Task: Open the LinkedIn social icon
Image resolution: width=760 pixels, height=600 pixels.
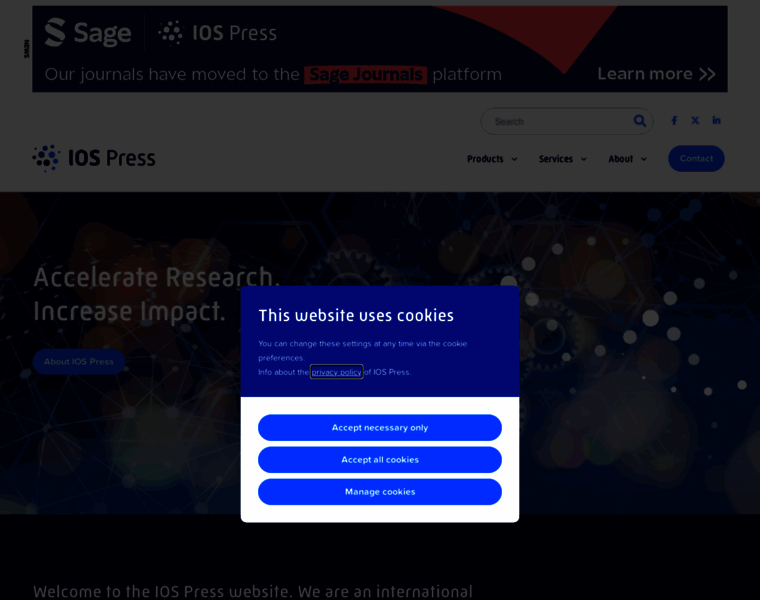Action: pos(716,120)
